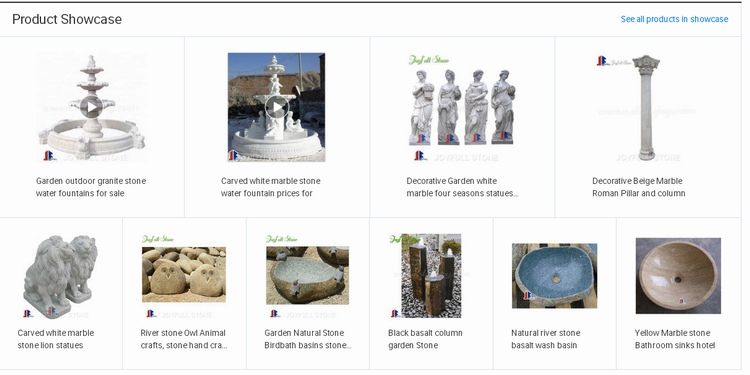Image resolution: width=750 pixels, height=375 pixels.
Task: Open the yellow marble sink image
Action: [x=678, y=276]
